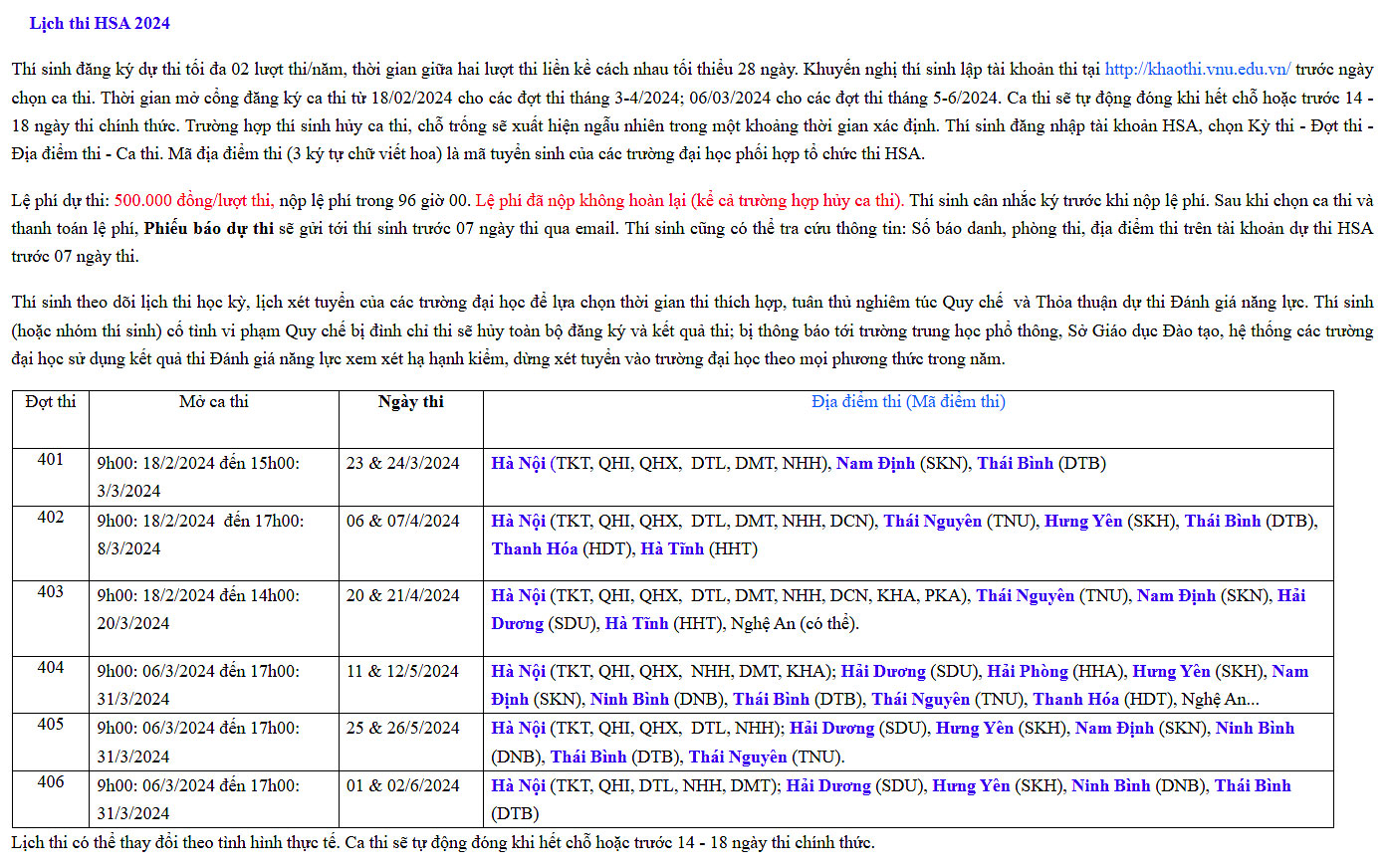
Task: Open 'Nam Định' link in round 401
Action: click(876, 464)
